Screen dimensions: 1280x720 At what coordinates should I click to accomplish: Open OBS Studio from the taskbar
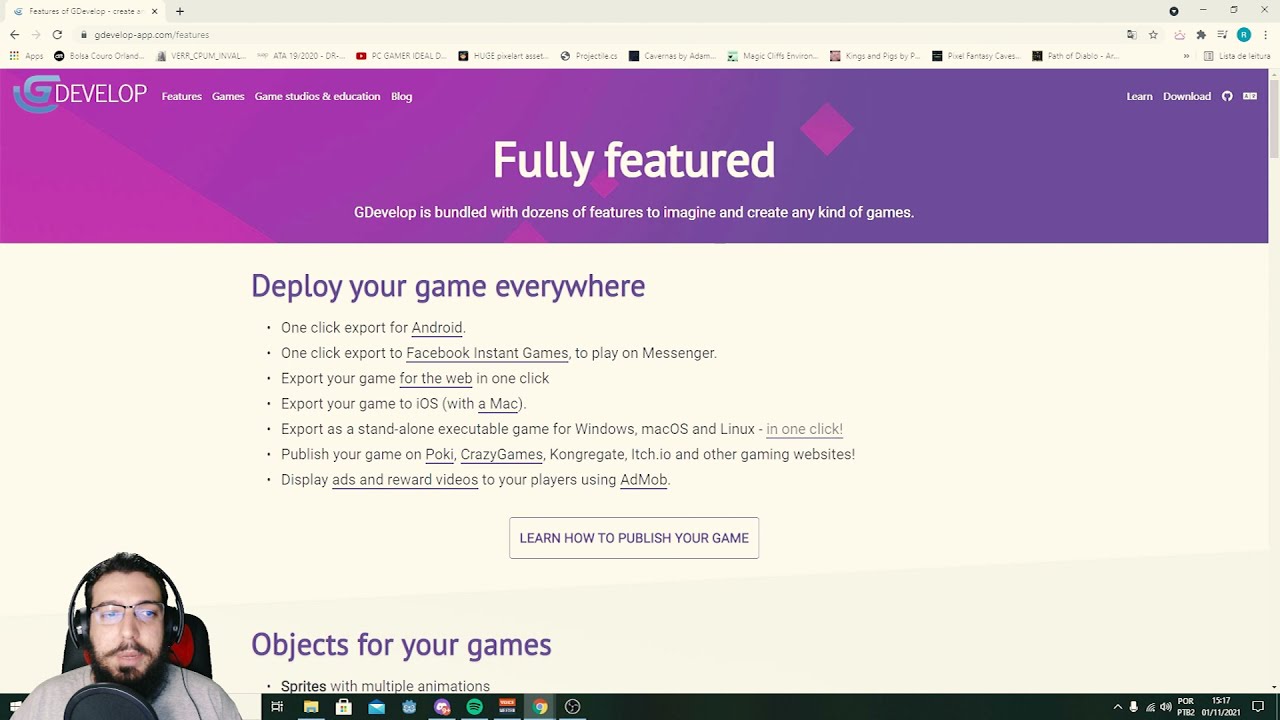point(572,707)
